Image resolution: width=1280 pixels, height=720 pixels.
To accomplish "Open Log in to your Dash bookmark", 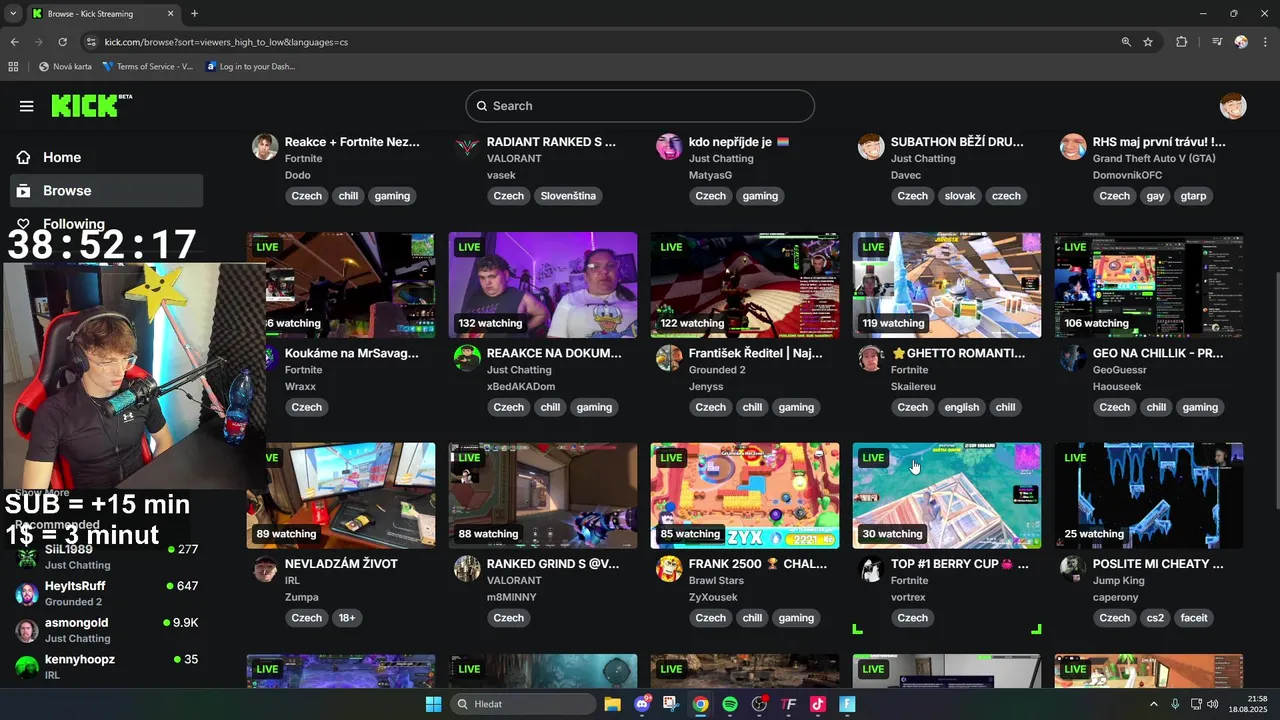I will click(x=250, y=67).
